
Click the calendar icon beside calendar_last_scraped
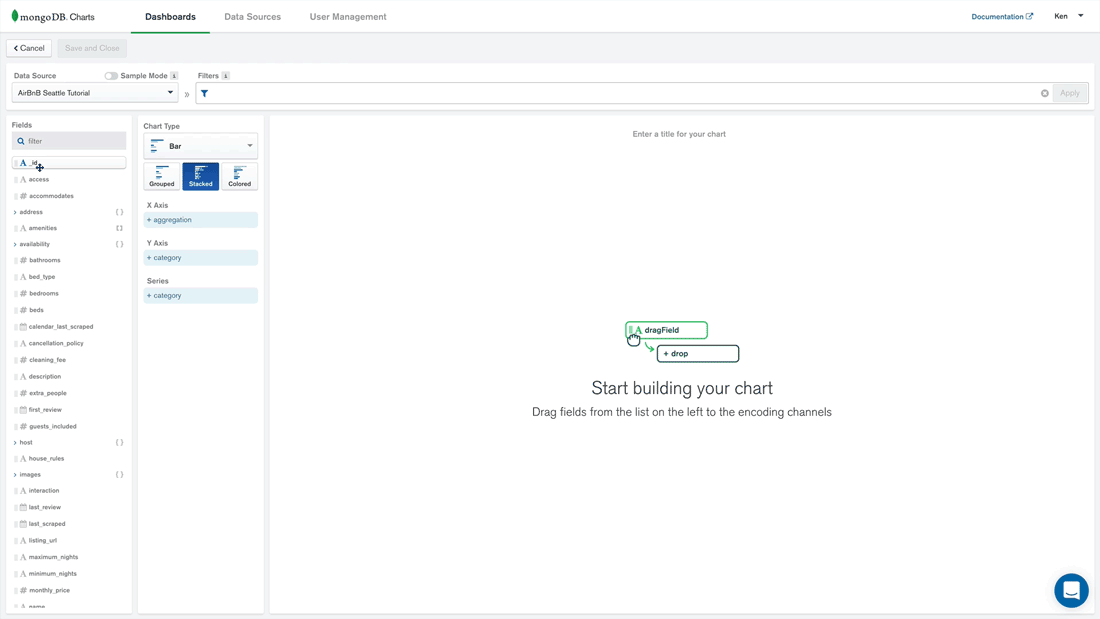point(23,326)
